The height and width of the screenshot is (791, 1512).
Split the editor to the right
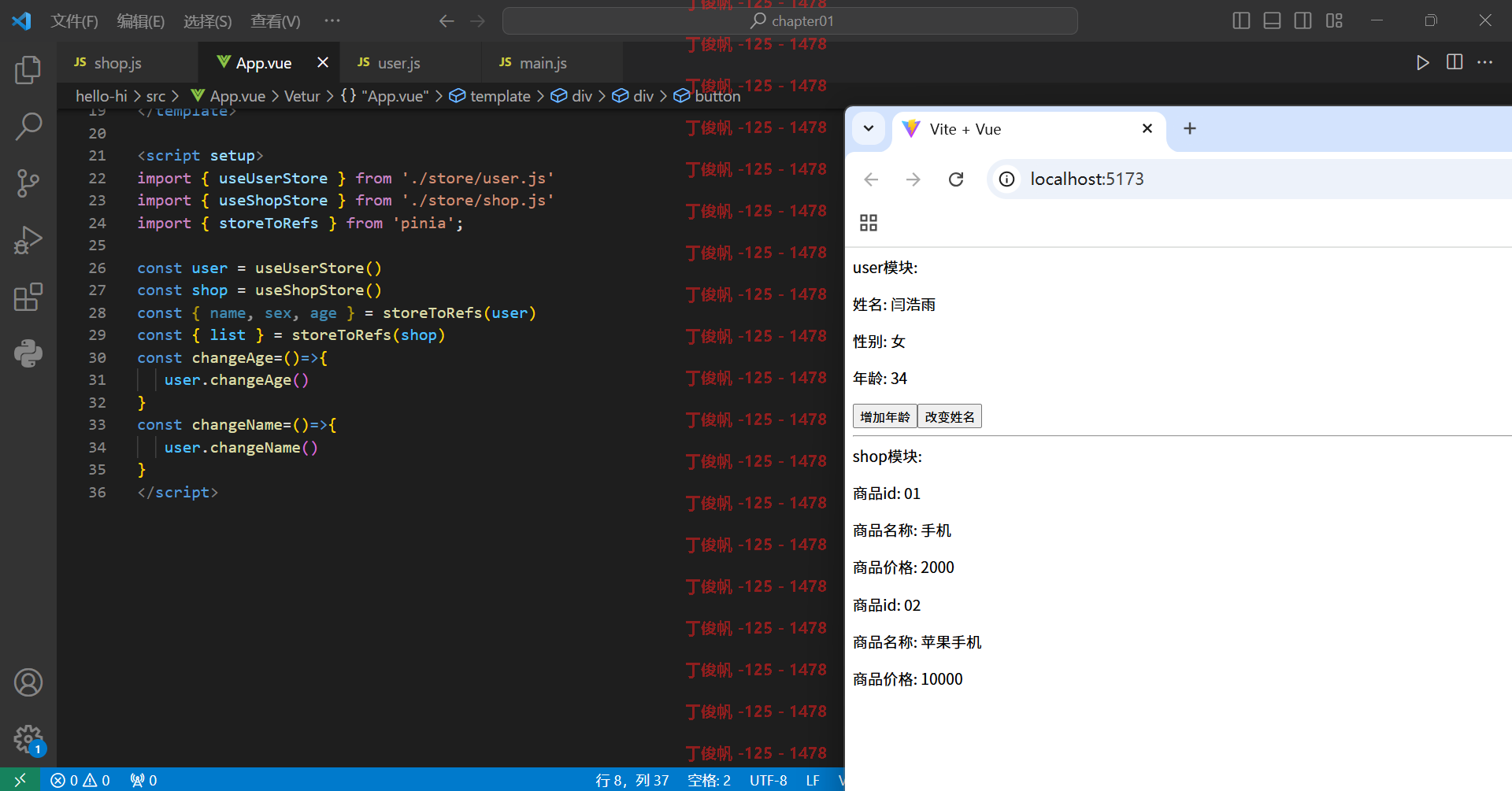[1455, 62]
